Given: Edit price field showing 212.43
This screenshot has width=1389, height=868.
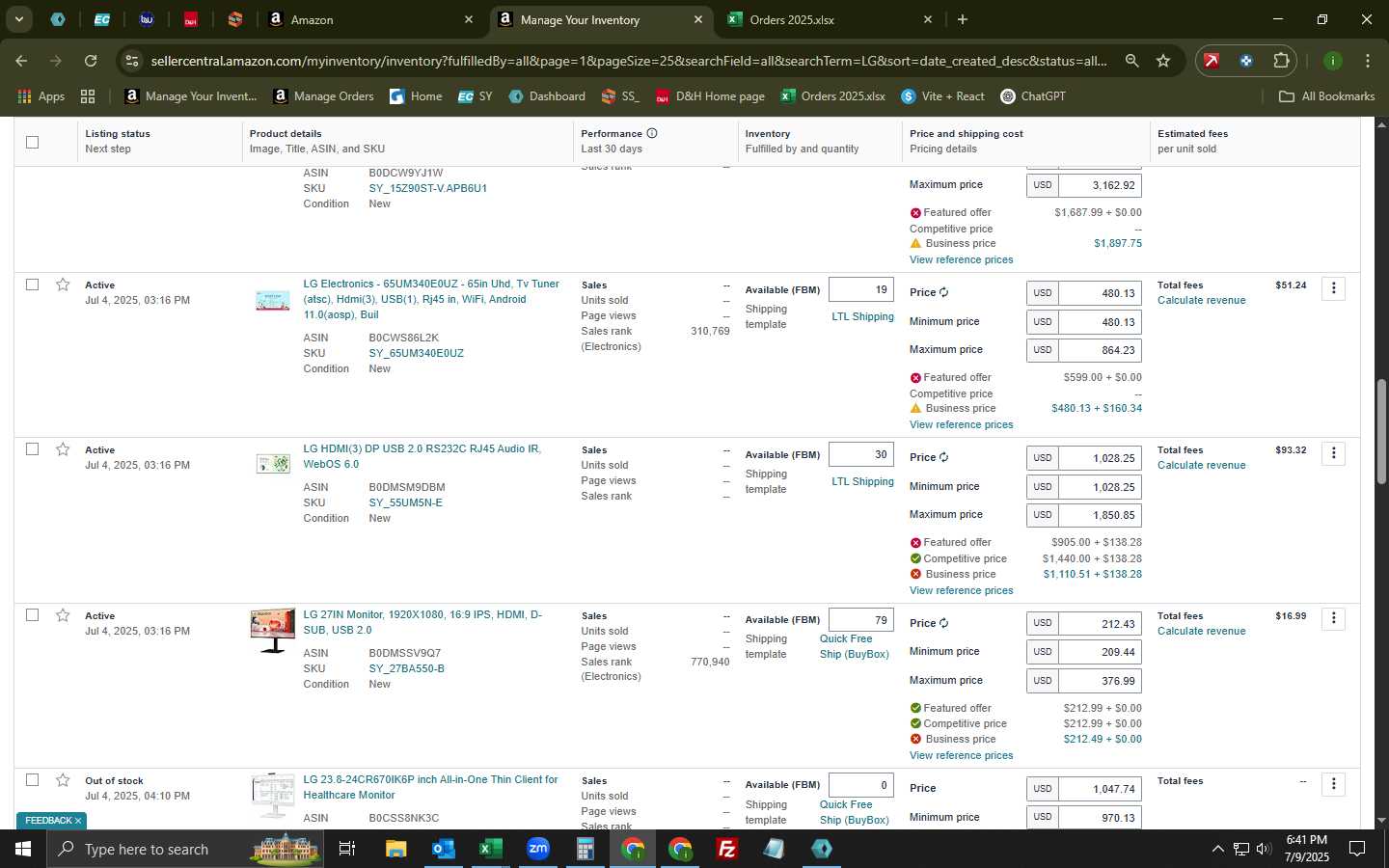Looking at the screenshot, I should click(x=1100, y=624).
